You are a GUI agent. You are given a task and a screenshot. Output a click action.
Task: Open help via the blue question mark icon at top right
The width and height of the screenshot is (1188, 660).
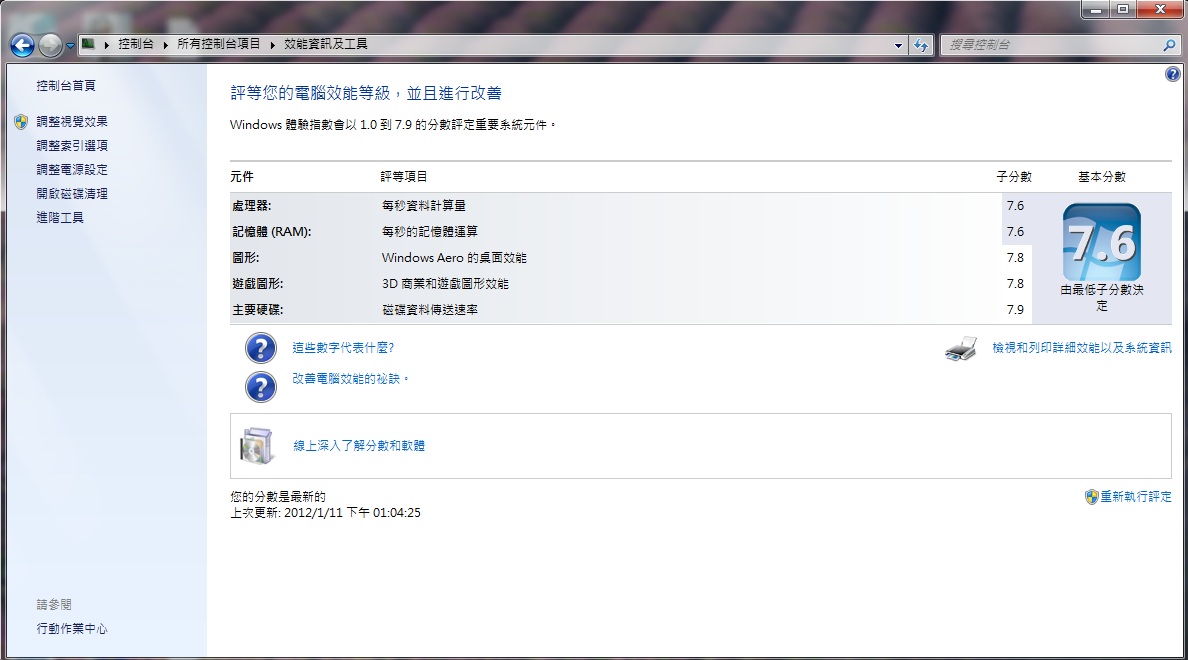[x=1173, y=75]
